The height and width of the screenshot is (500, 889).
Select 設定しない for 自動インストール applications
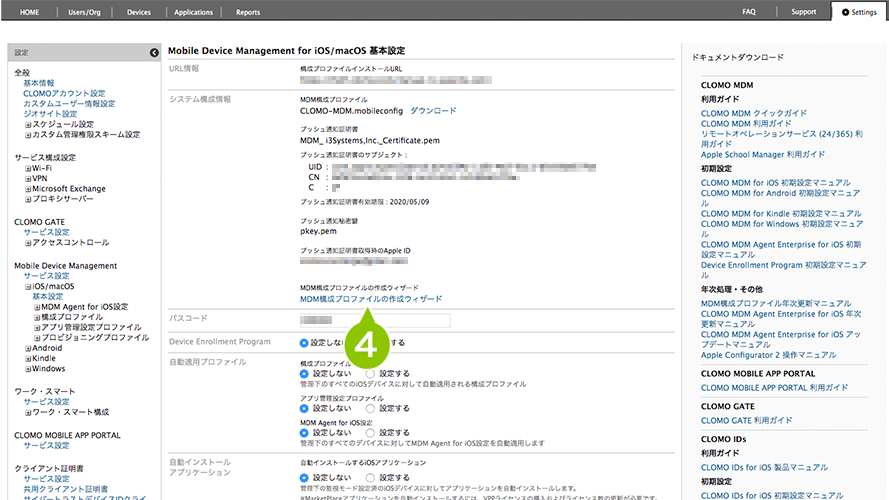304,478
